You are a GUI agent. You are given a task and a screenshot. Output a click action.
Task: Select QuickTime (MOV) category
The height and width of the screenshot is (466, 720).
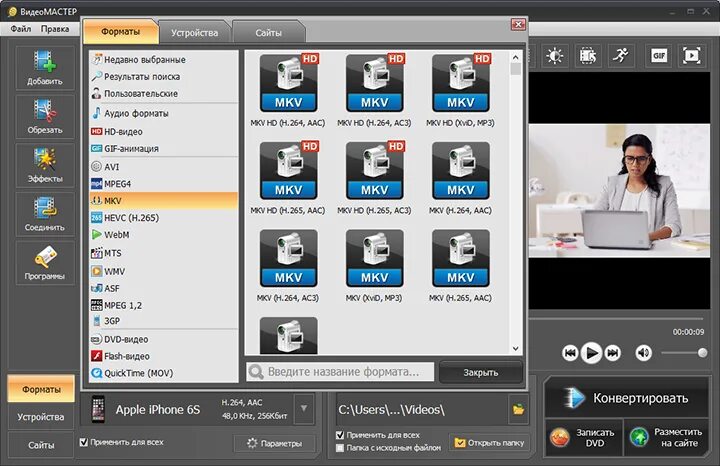[x=164, y=373]
